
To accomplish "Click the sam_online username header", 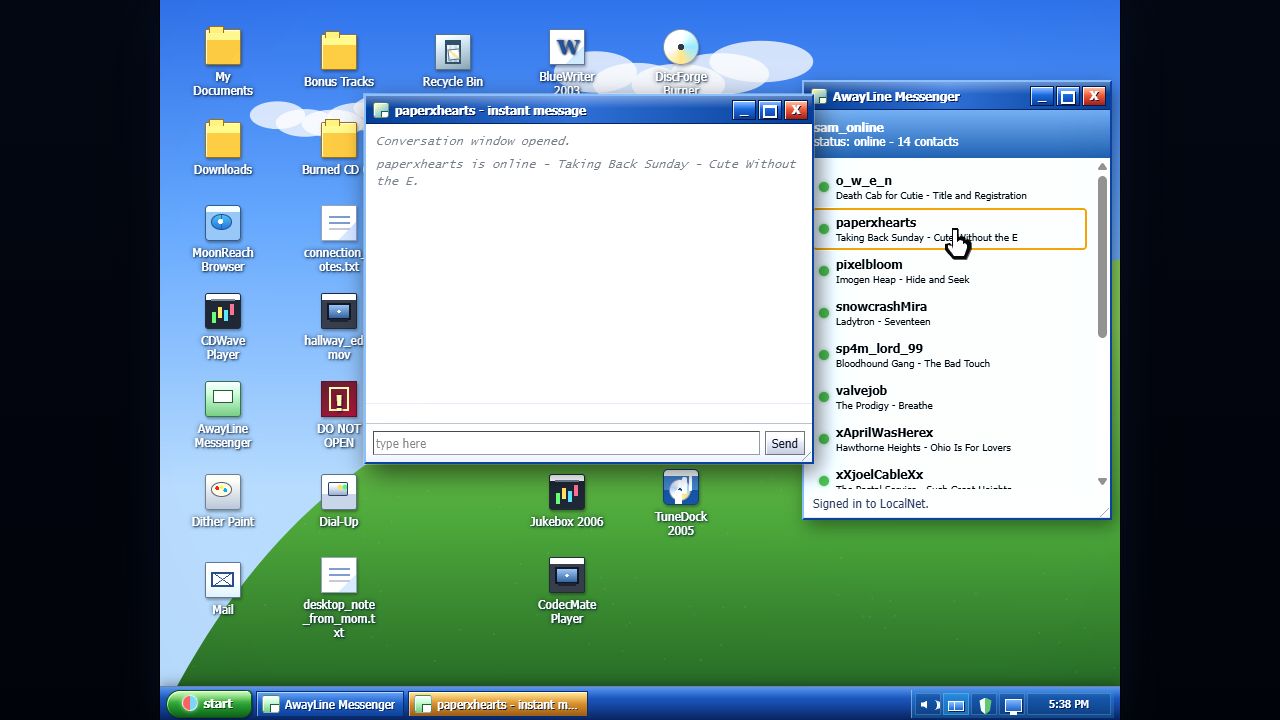I will (849, 127).
